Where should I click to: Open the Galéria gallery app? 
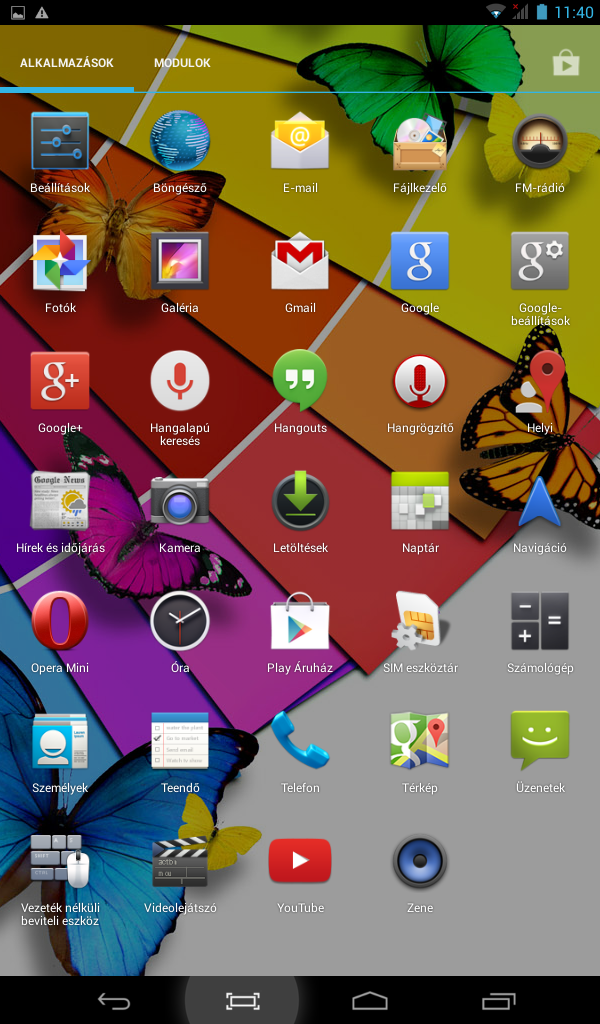pos(180,261)
